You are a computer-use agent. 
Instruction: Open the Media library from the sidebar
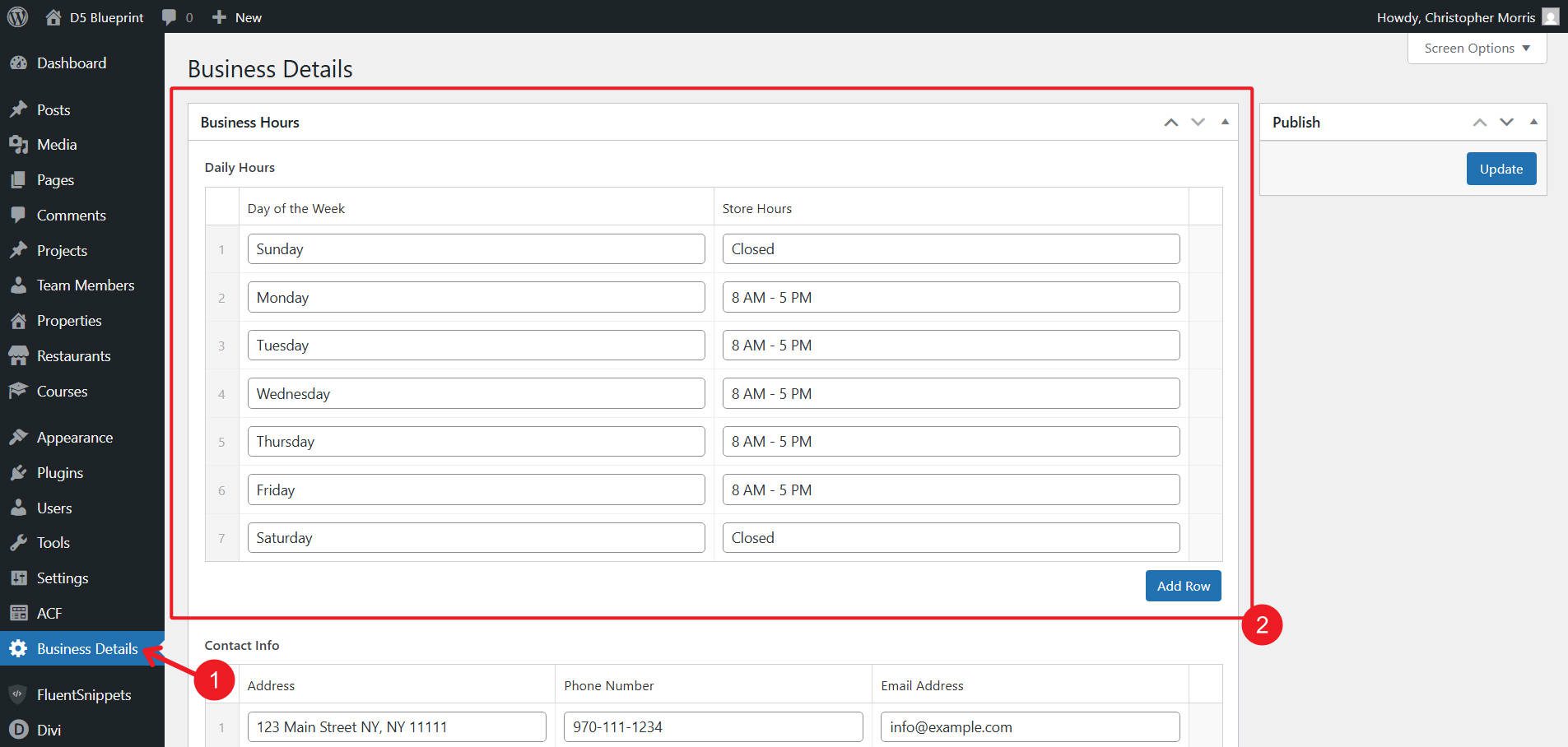[55, 144]
